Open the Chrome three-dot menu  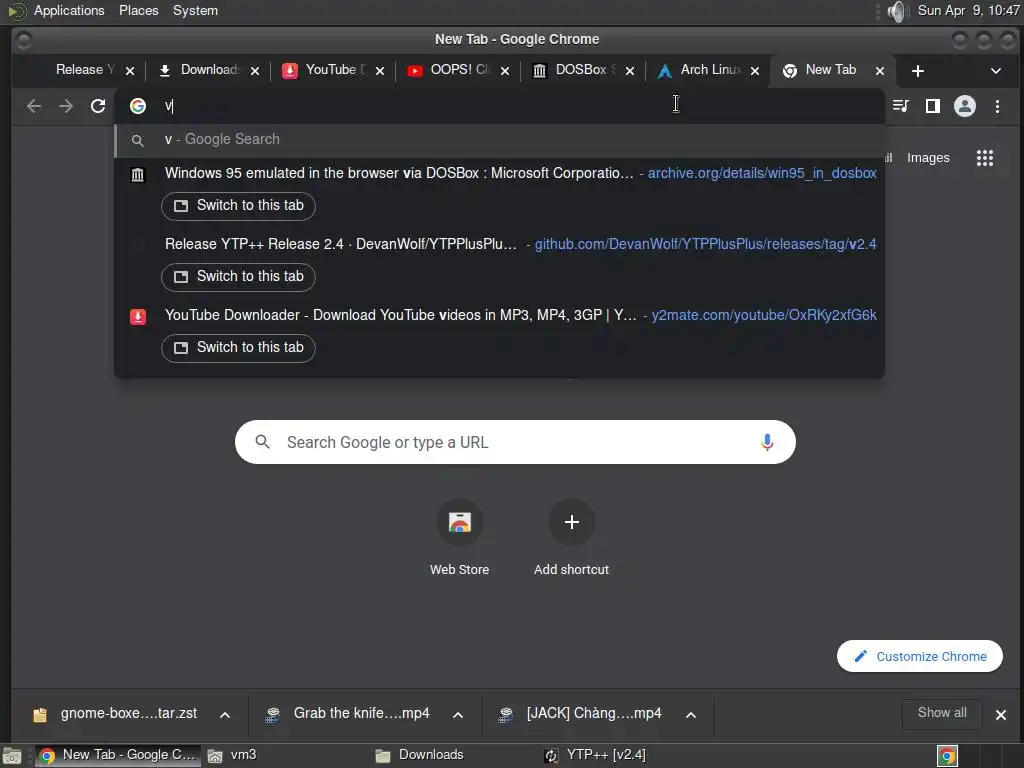[997, 106]
